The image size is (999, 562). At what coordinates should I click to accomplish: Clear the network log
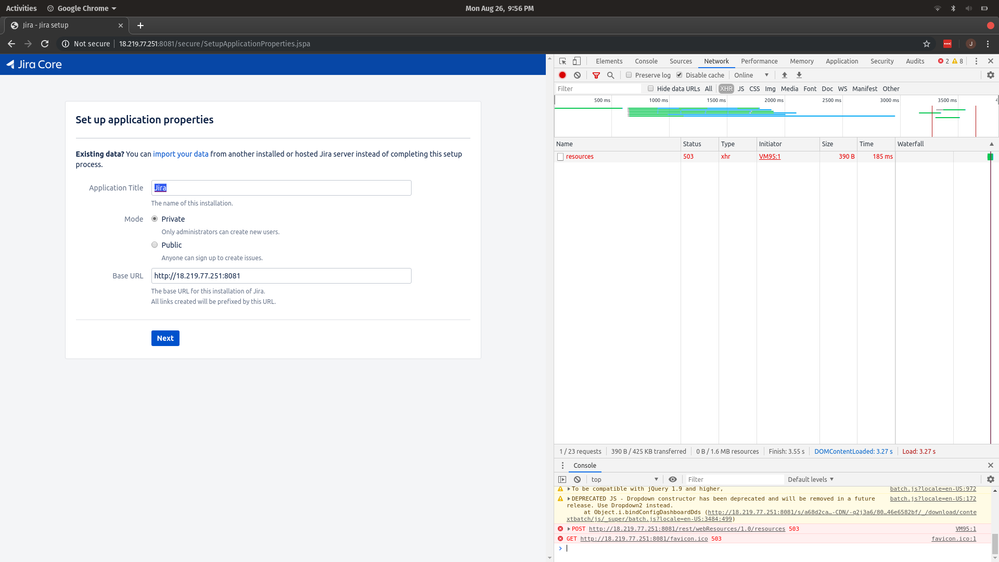(577, 75)
